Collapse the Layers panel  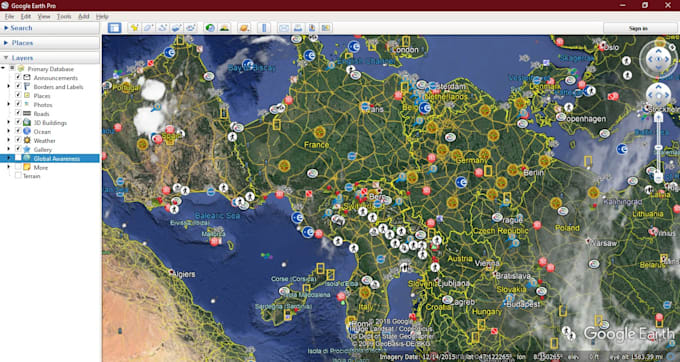coord(50,58)
